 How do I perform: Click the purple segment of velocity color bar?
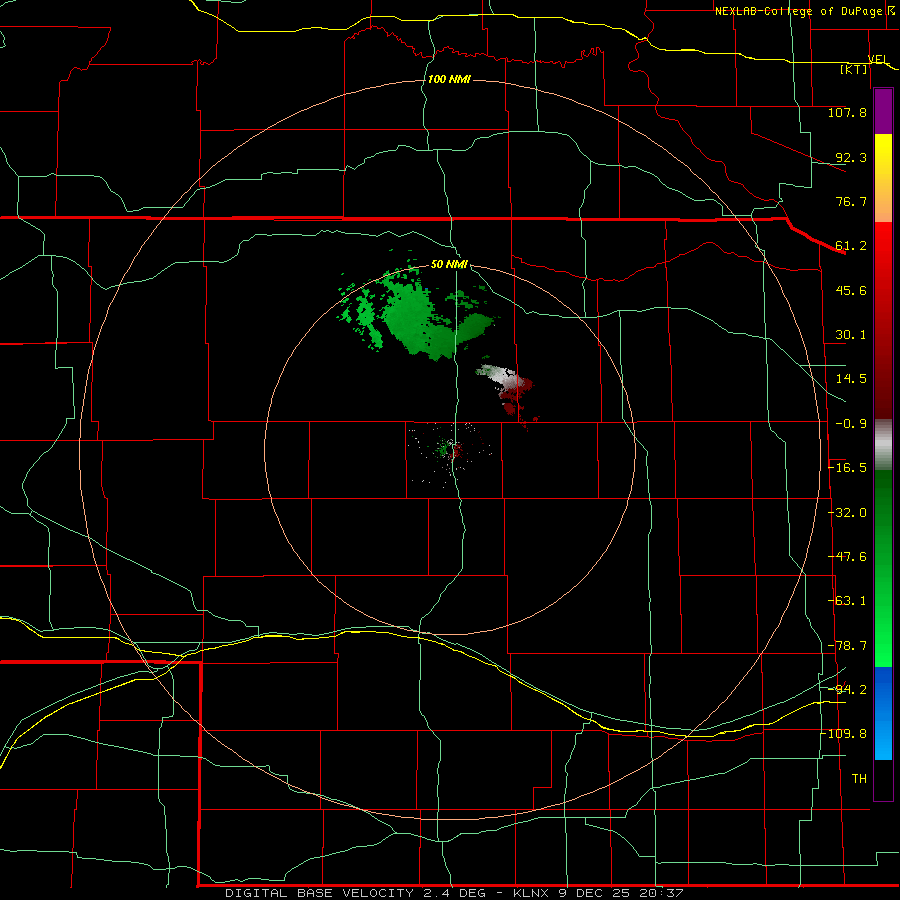click(883, 111)
